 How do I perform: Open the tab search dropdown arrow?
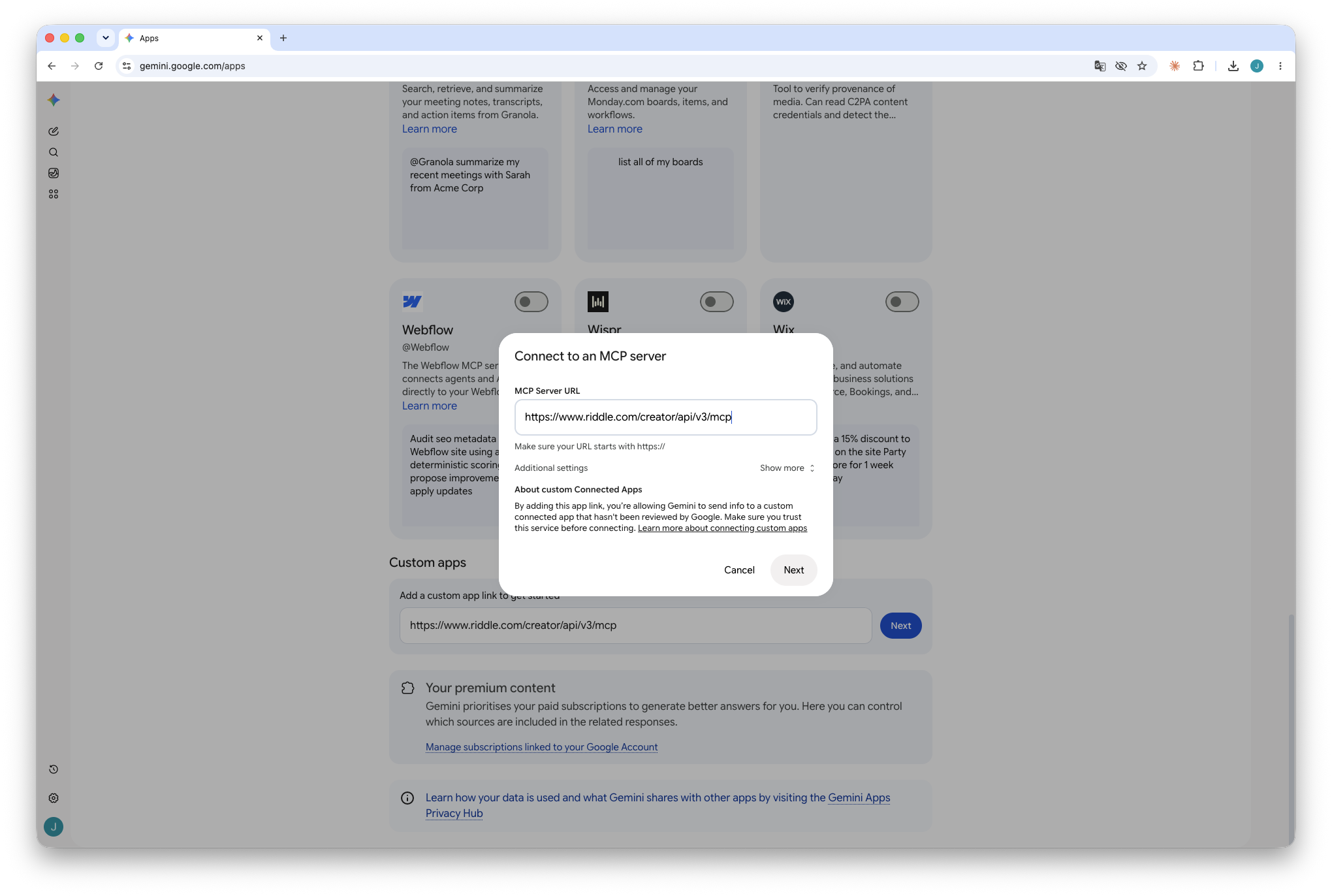(105, 38)
